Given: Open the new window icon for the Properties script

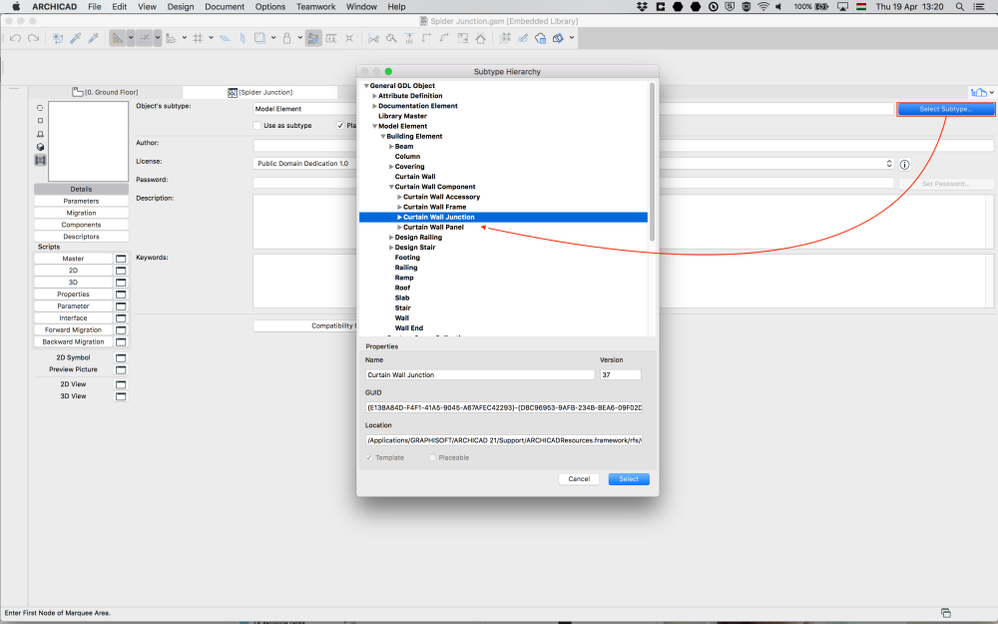Looking at the screenshot, I should [x=121, y=294].
